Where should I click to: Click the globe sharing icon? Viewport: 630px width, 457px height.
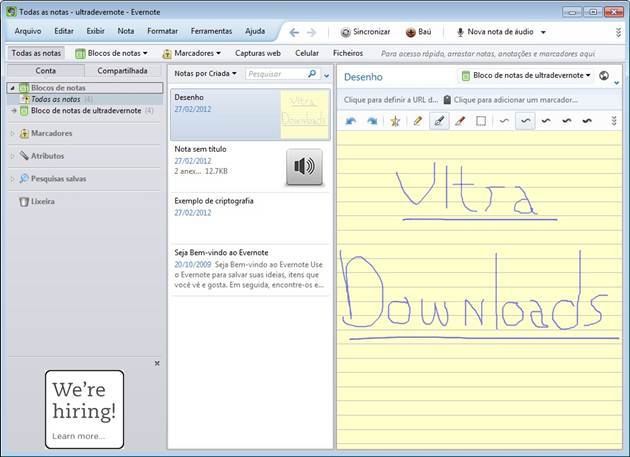point(603,76)
